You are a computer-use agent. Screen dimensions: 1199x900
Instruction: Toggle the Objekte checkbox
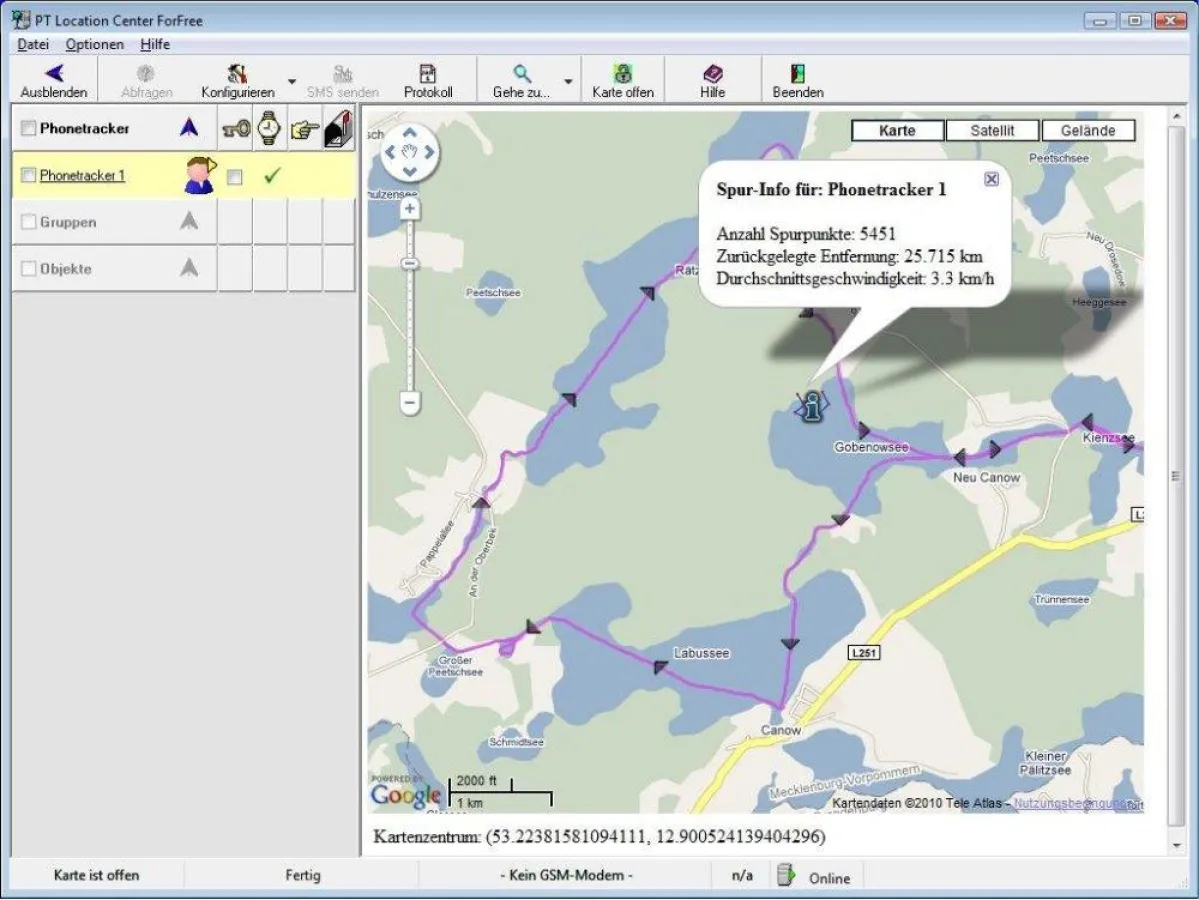click(27, 268)
